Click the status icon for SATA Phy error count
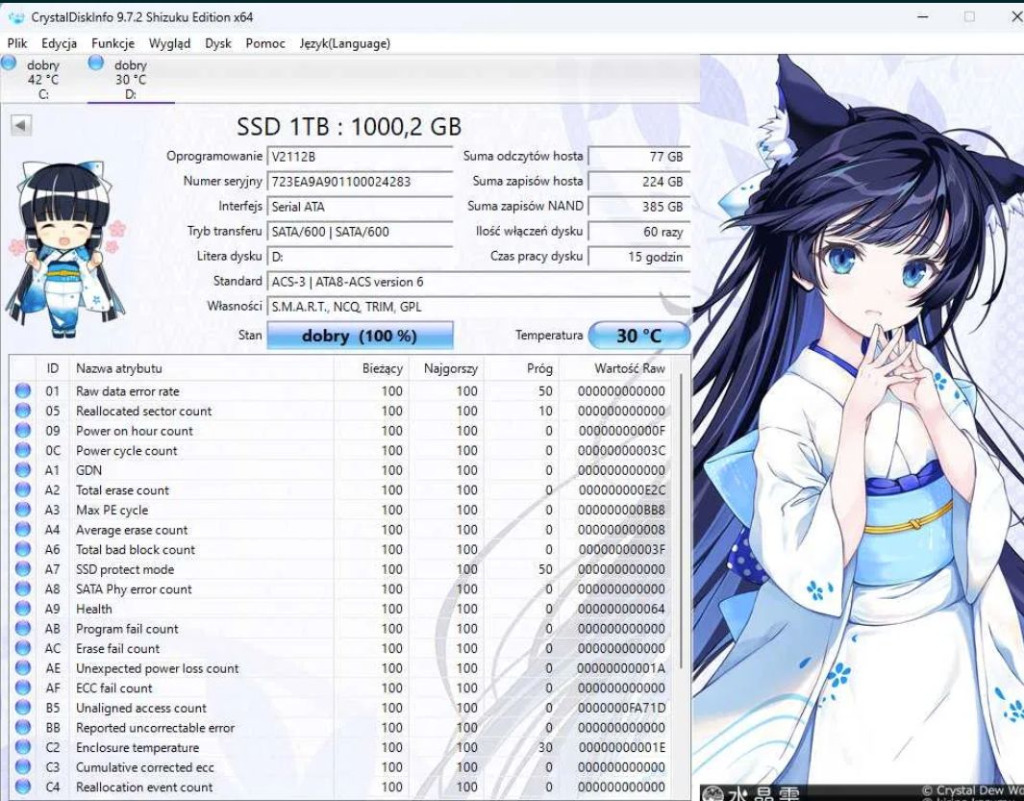Viewport: 1024px width, 801px height. pos(23,589)
